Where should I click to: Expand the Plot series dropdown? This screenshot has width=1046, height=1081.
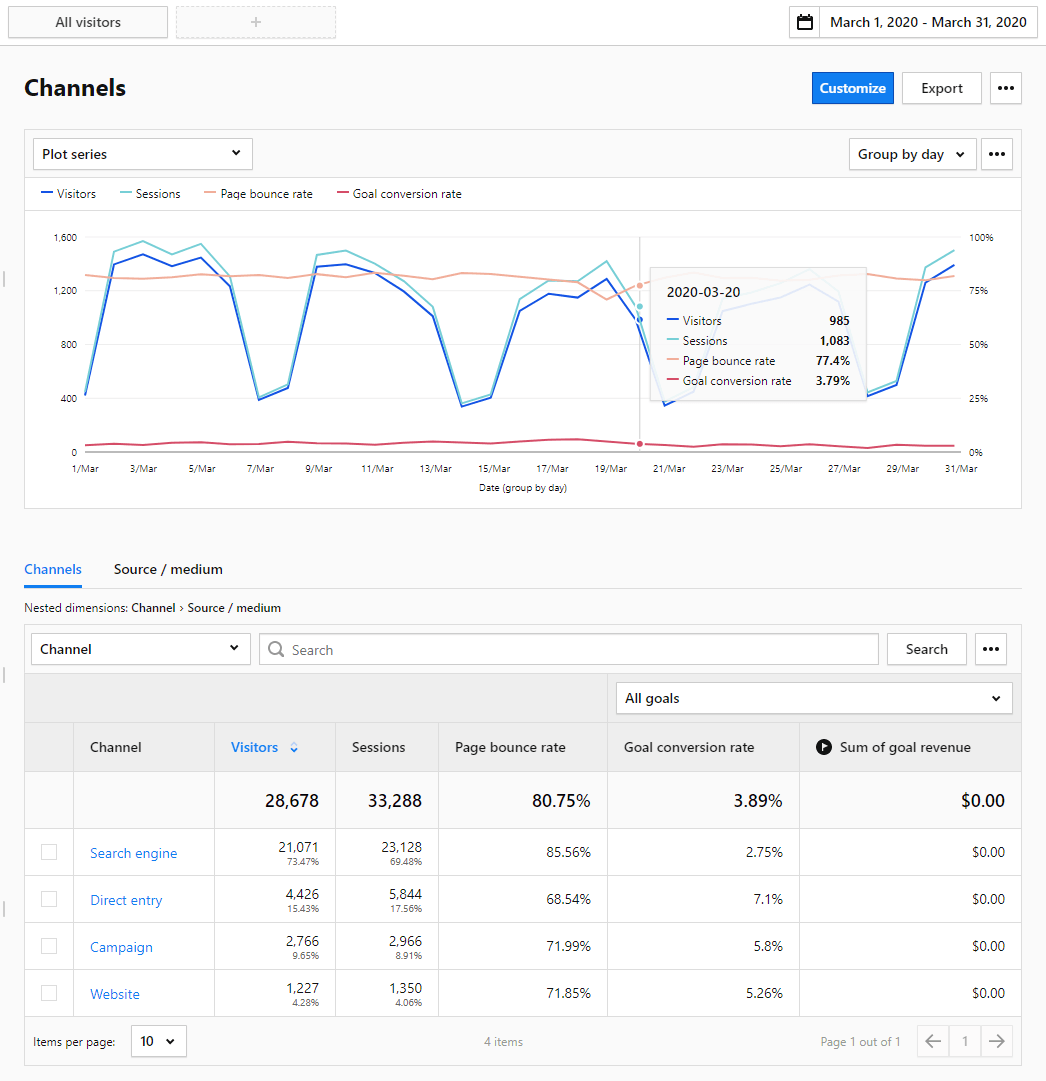143,154
